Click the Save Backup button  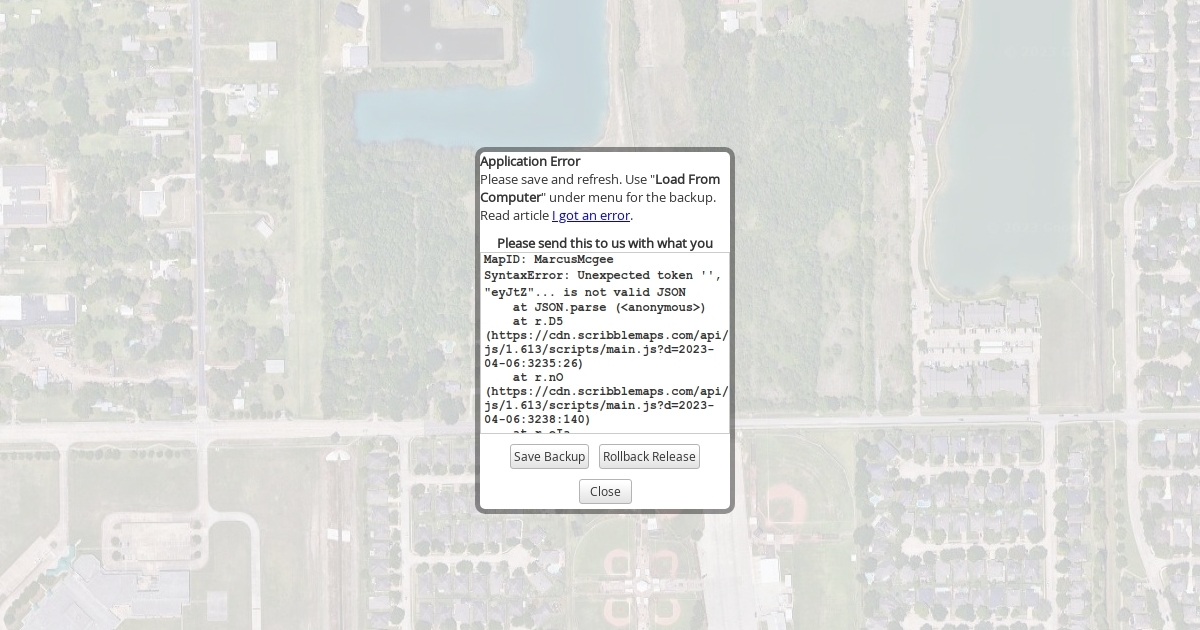click(549, 457)
